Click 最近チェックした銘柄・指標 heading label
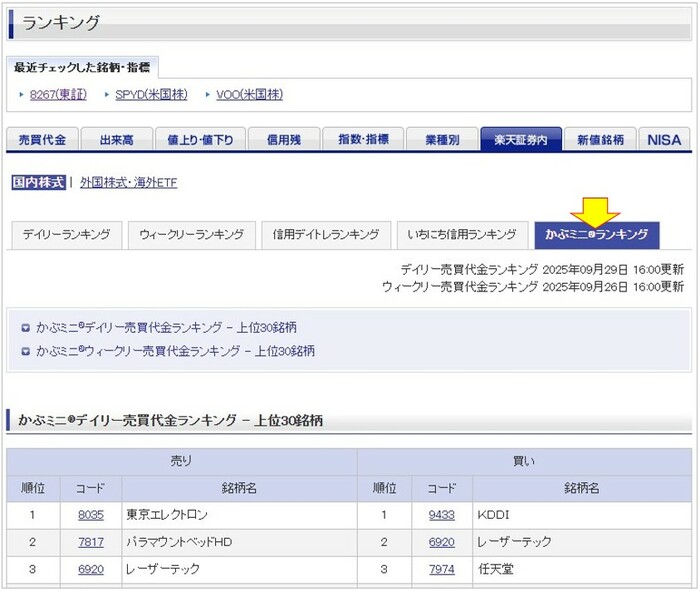The width and height of the screenshot is (700, 591). pos(82,67)
